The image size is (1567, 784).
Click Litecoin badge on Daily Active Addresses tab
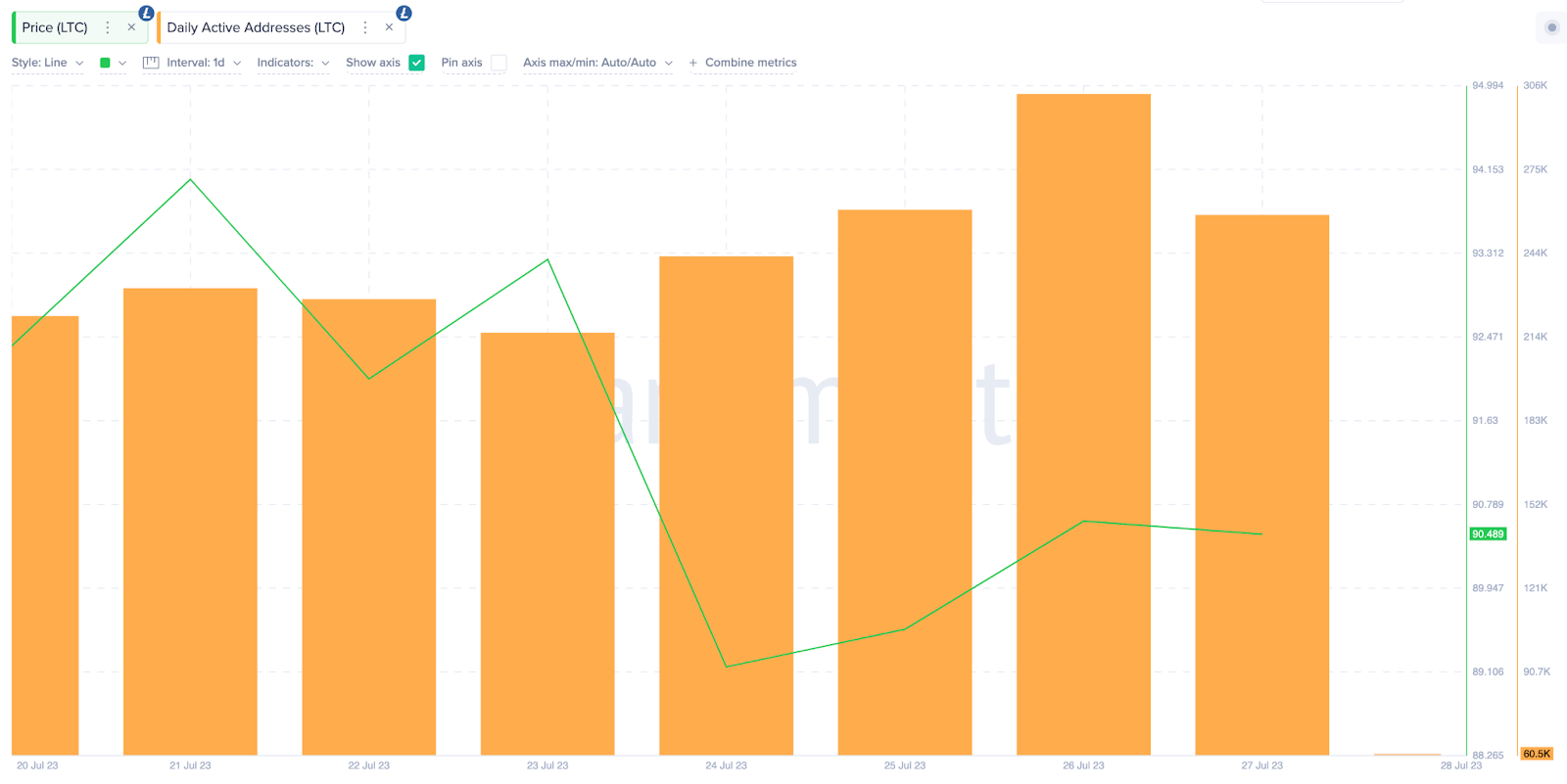tap(404, 13)
